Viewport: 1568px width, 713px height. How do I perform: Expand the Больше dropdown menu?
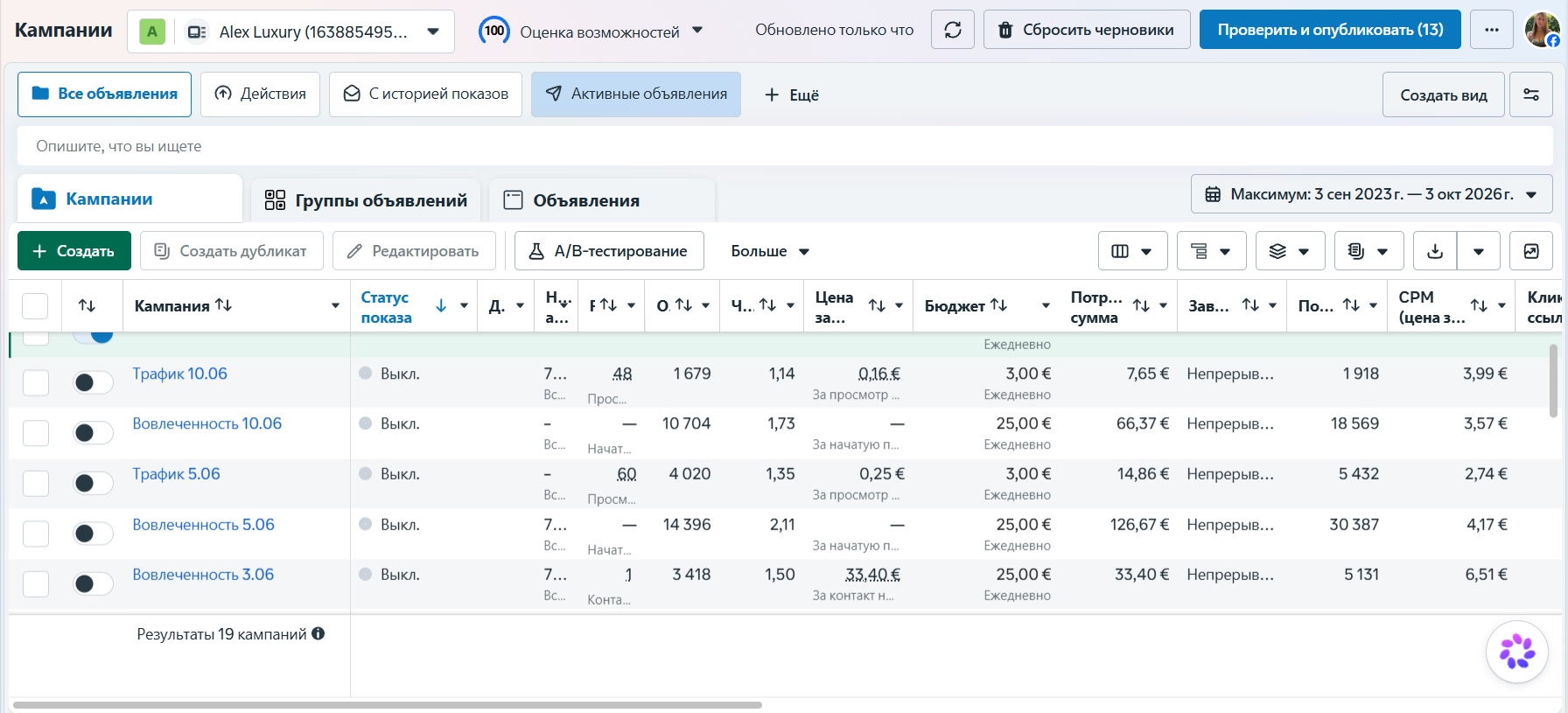[x=770, y=251]
